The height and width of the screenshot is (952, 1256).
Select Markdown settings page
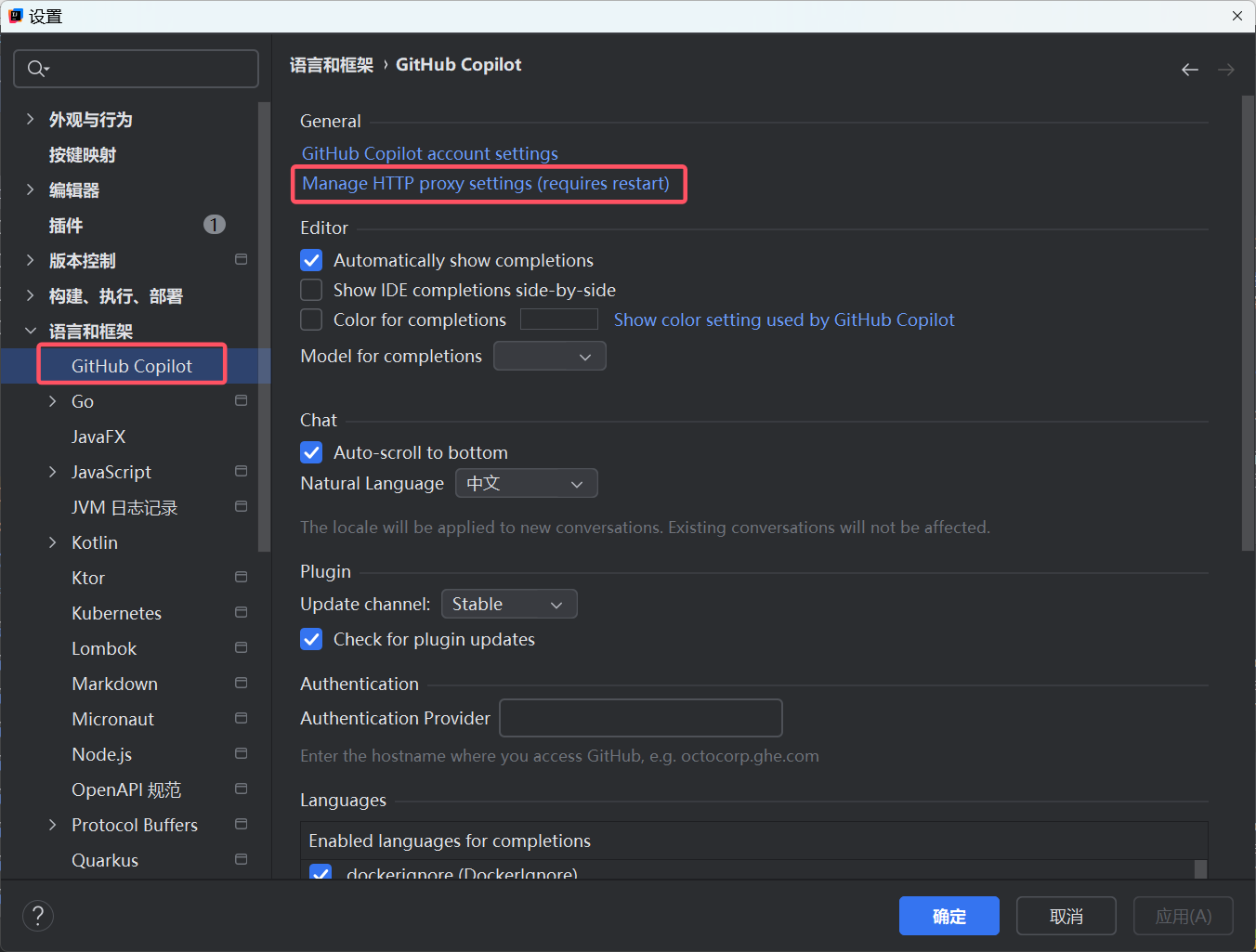coord(115,684)
